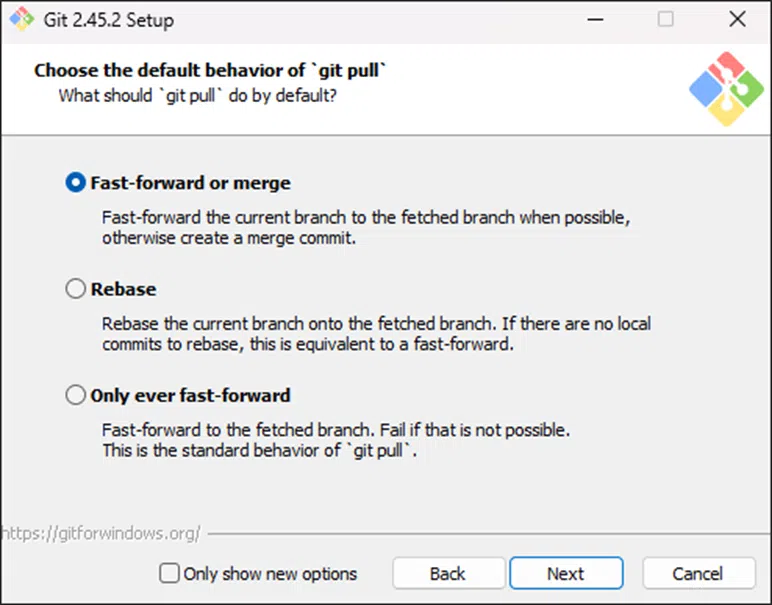The width and height of the screenshot is (772, 605).
Task: Click the description text under the Rebase option
Action: [x=376, y=334]
